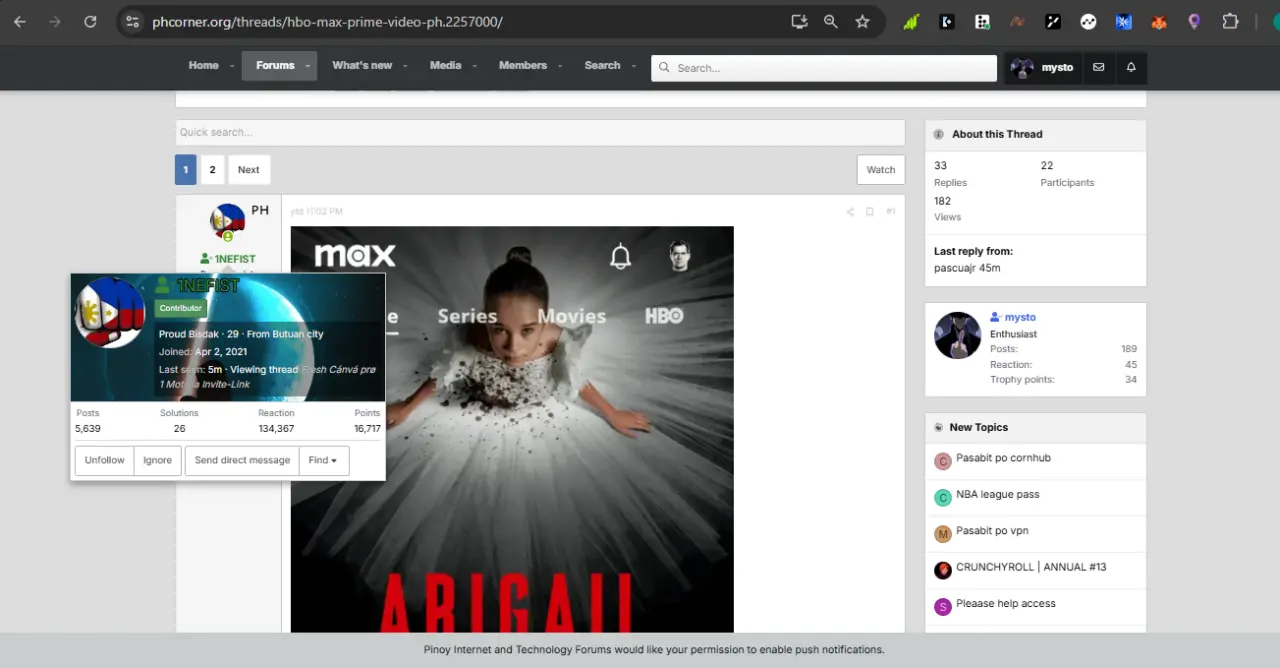Click the post timestamp ytd 11:02 PM
Viewport: 1280px width, 668px height.
[316, 212]
